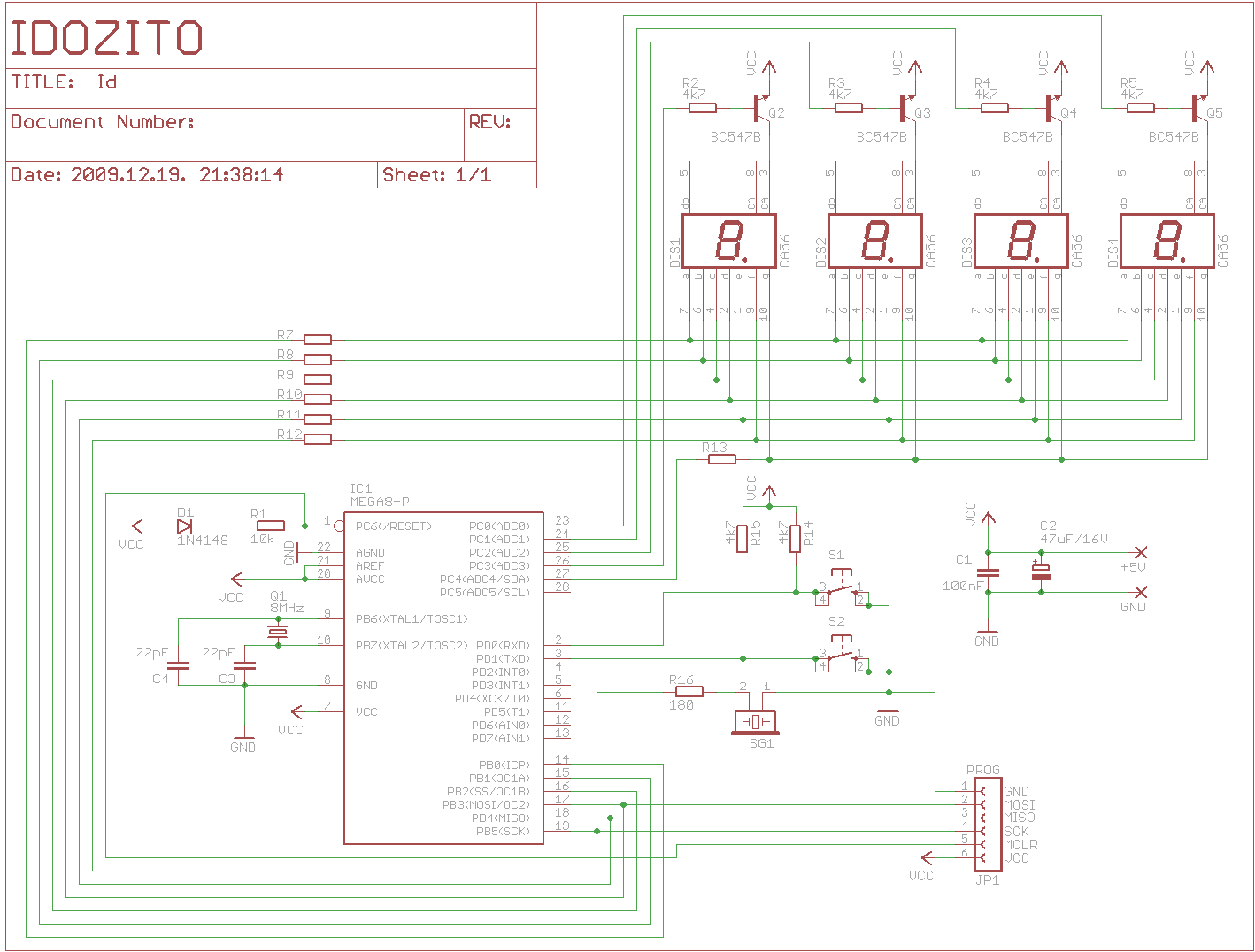
Task: Click the Q2 transistor symbol
Action: pos(760,108)
